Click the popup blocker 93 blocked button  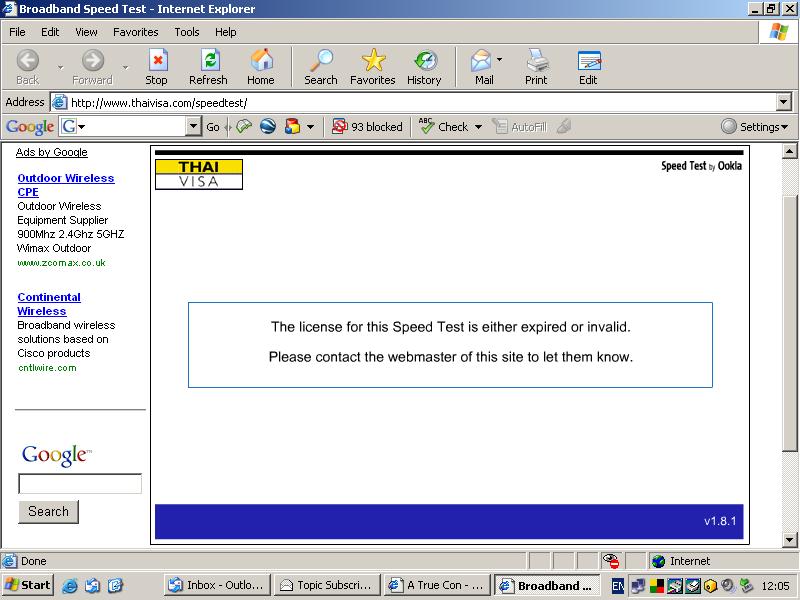(367, 127)
